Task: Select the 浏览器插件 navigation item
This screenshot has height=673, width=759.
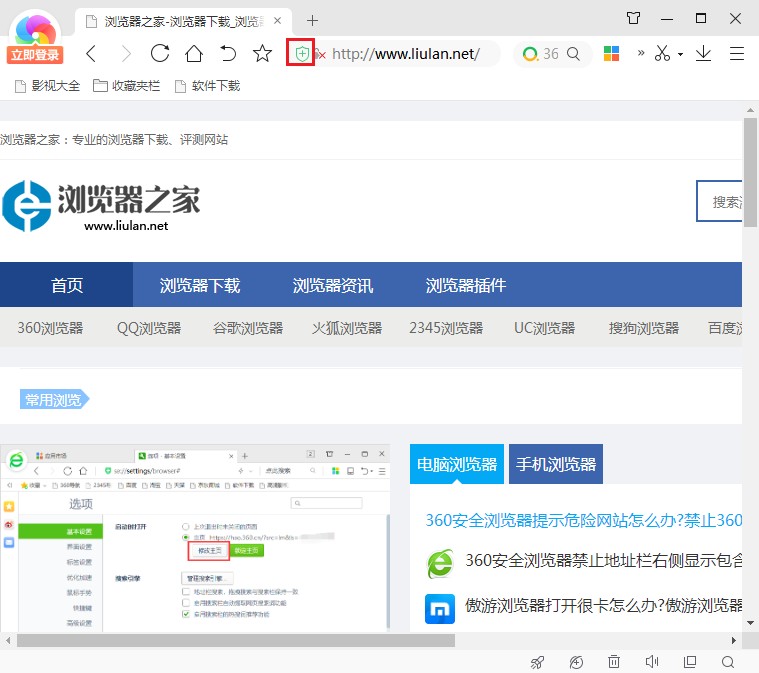Action: [466, 285]
